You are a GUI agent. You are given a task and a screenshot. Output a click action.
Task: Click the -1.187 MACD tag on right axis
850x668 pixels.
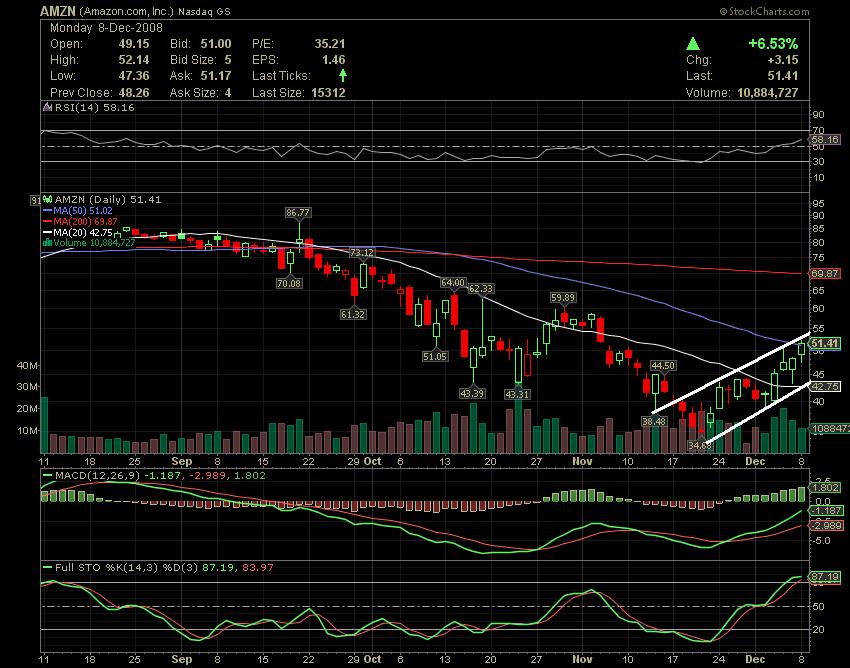click(826, 511)
